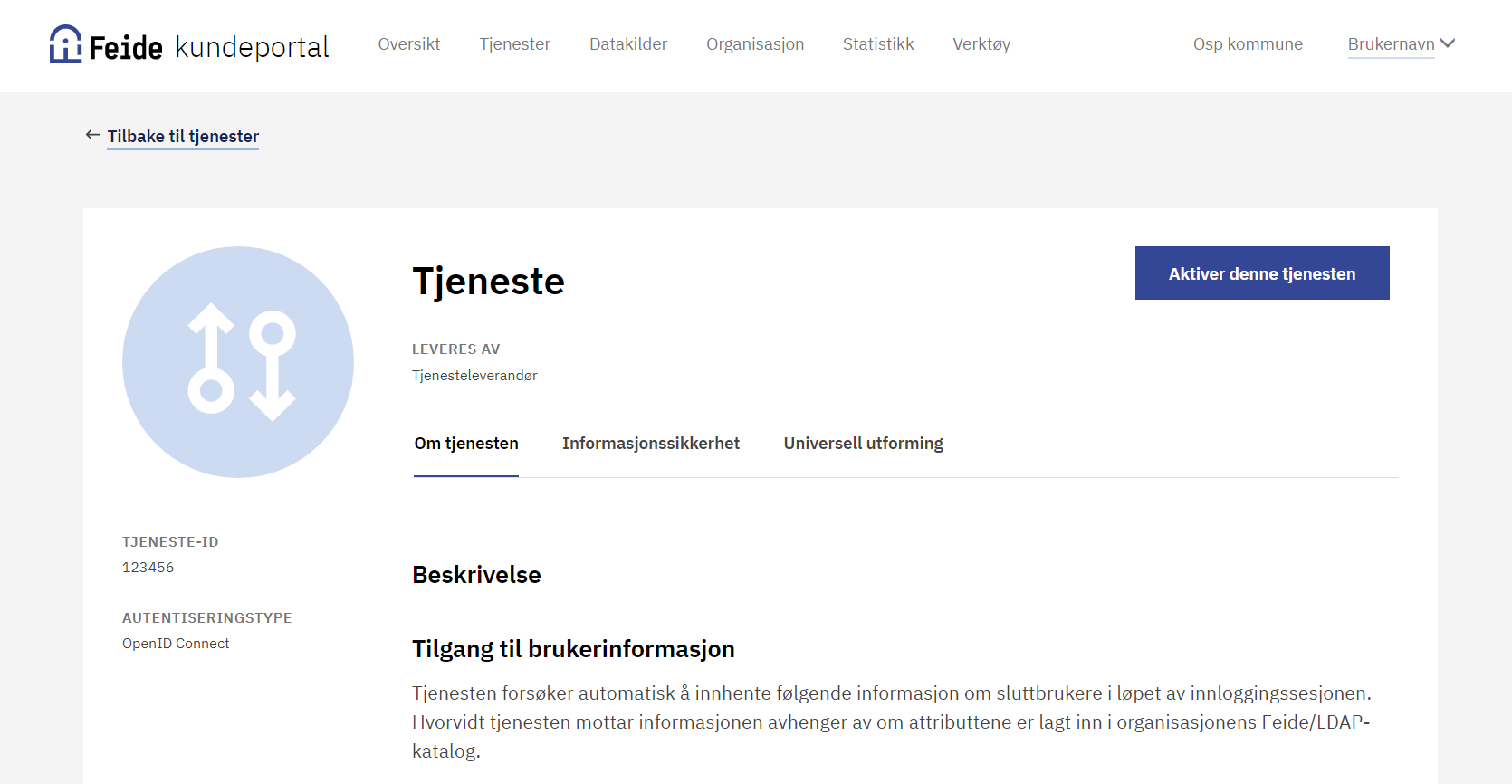Viewport: 1512px width, 784px height.
Task: Open the Universell utforming tab
Action: pos(864,444)
